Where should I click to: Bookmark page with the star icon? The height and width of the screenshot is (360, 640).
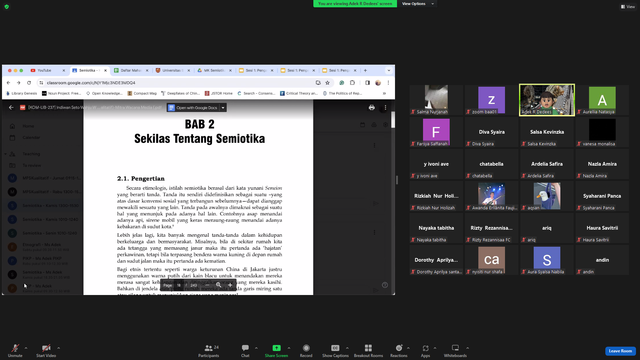click(x=327, y=82)
